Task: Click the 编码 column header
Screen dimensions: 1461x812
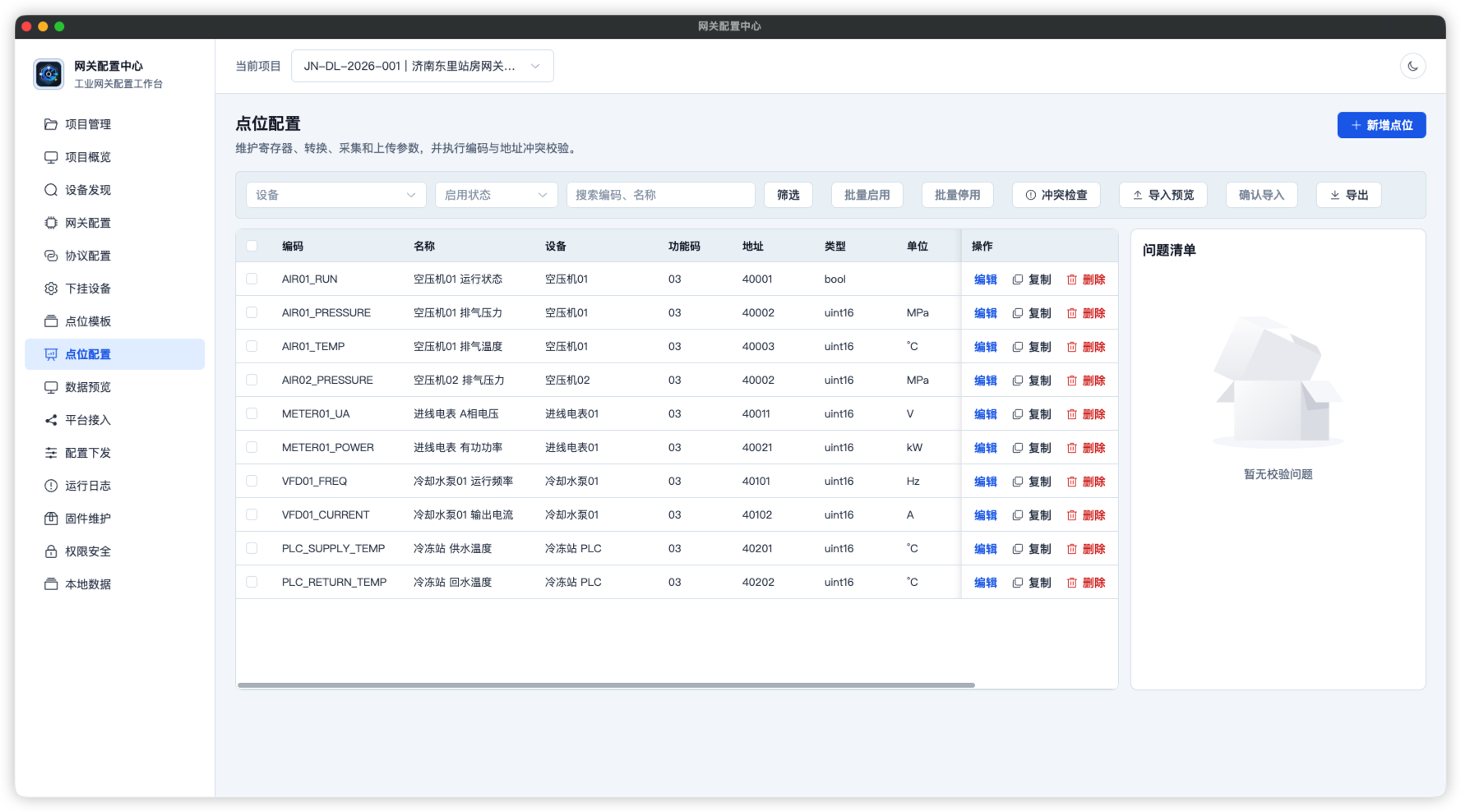Action: point(293,246)
